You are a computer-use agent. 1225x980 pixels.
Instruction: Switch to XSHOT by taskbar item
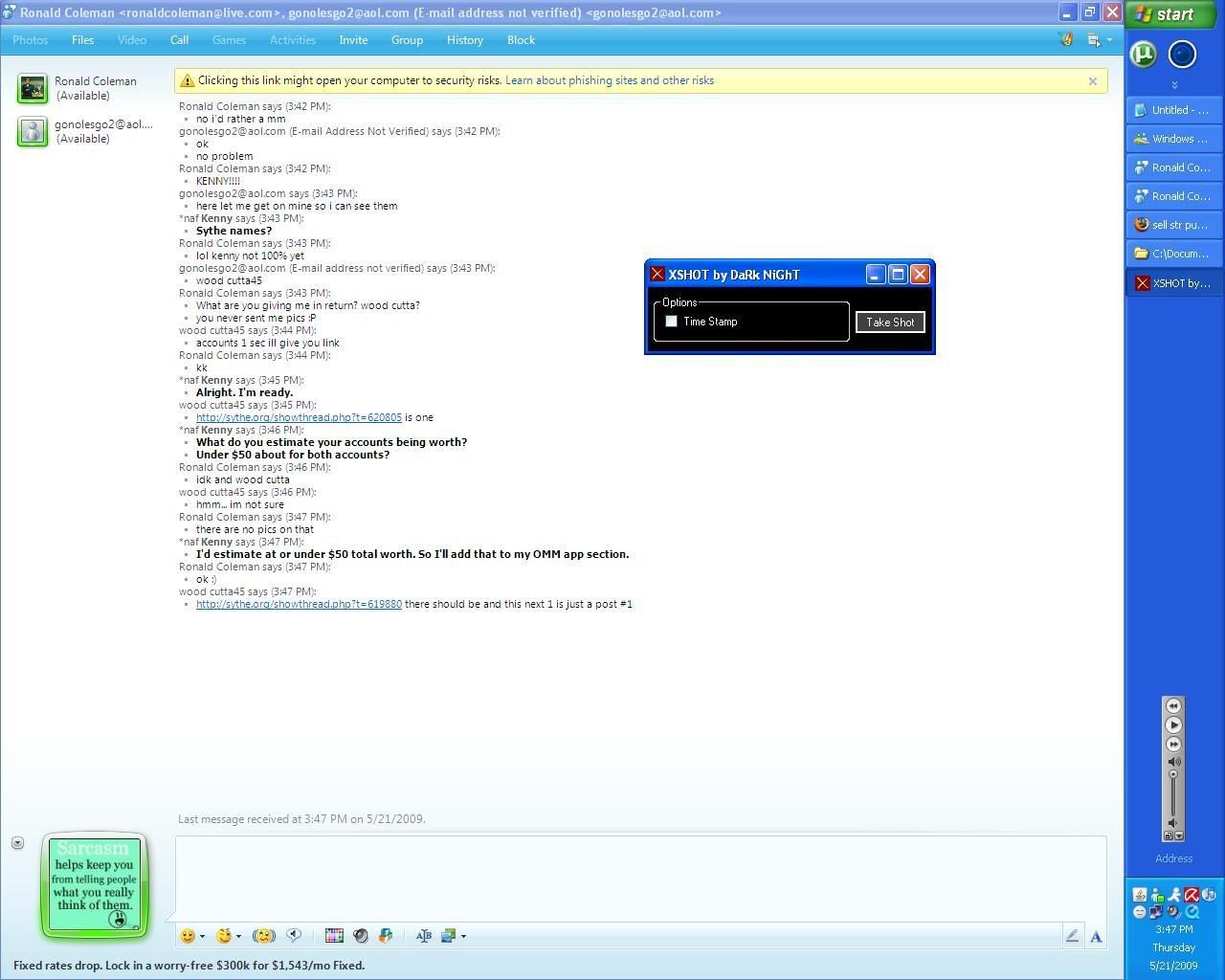coord(1174,282)
